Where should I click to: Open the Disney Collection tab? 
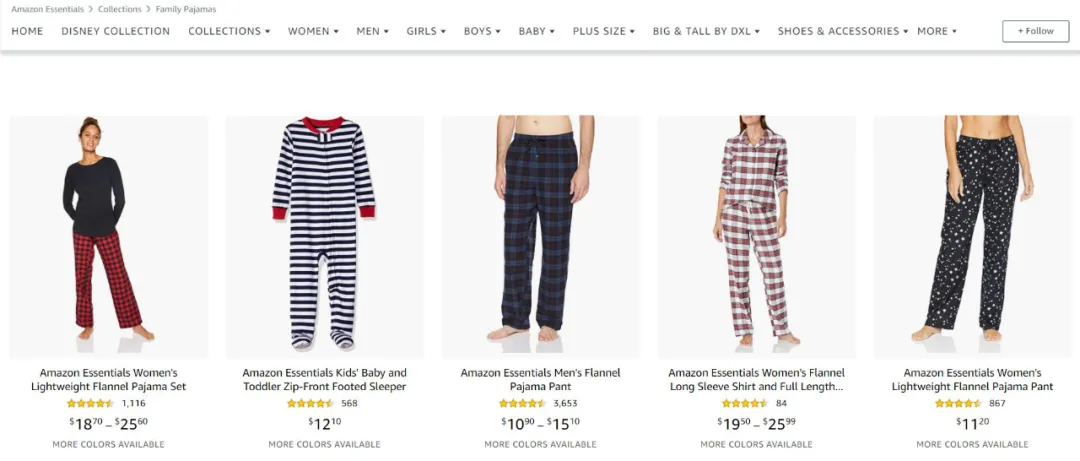coord(115,31)
